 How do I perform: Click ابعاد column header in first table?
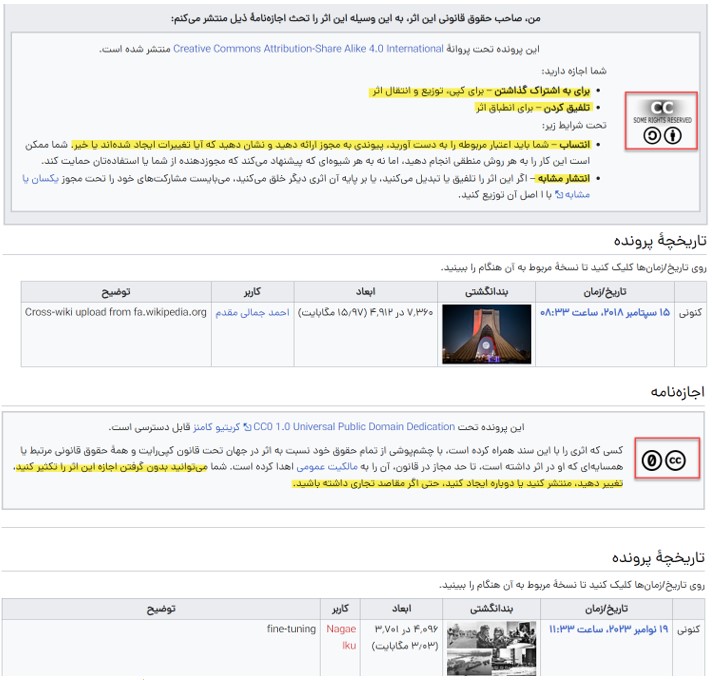tap(366, 291)
